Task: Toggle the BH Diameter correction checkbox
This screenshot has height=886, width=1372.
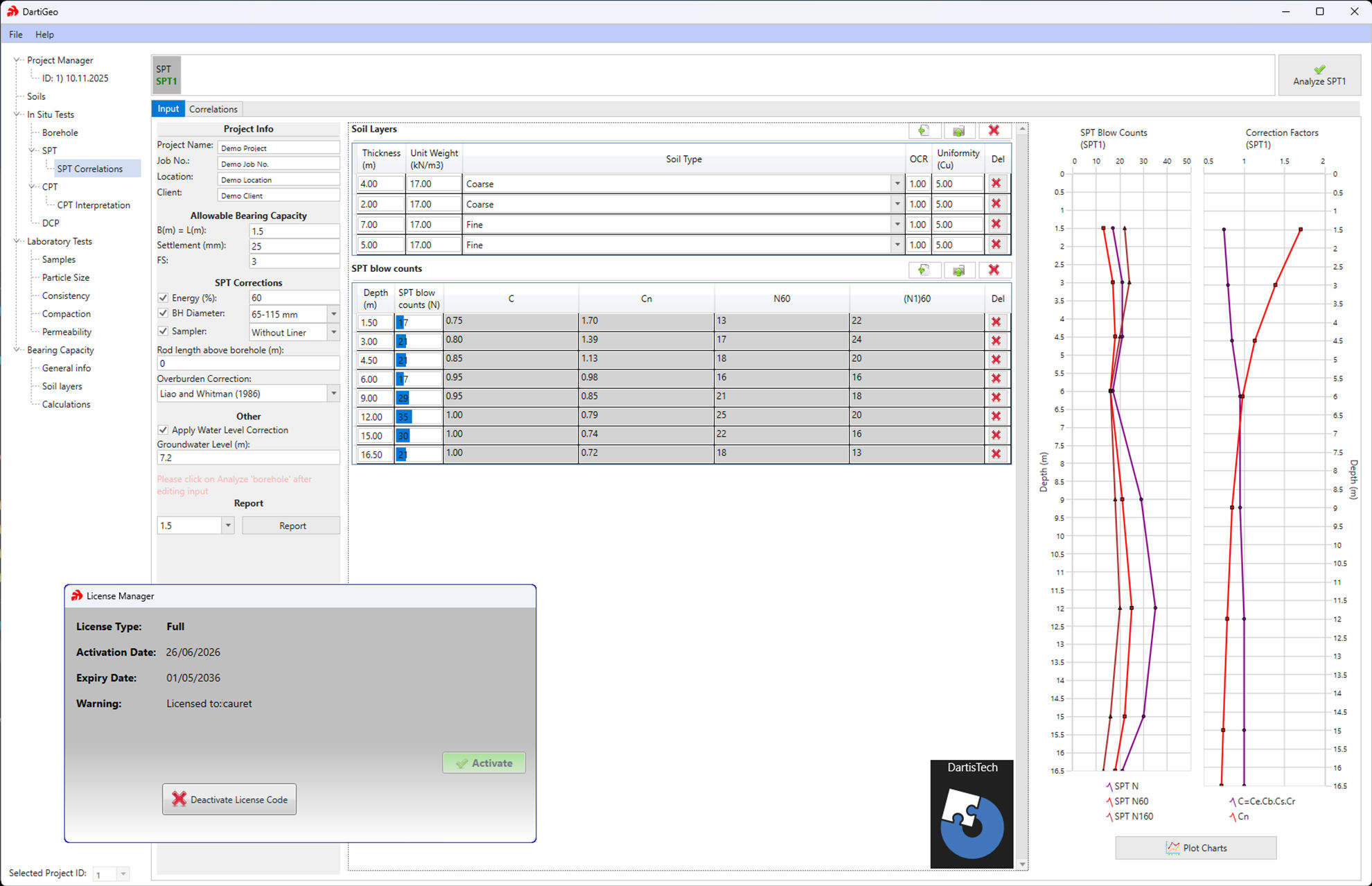Action: 163,313
